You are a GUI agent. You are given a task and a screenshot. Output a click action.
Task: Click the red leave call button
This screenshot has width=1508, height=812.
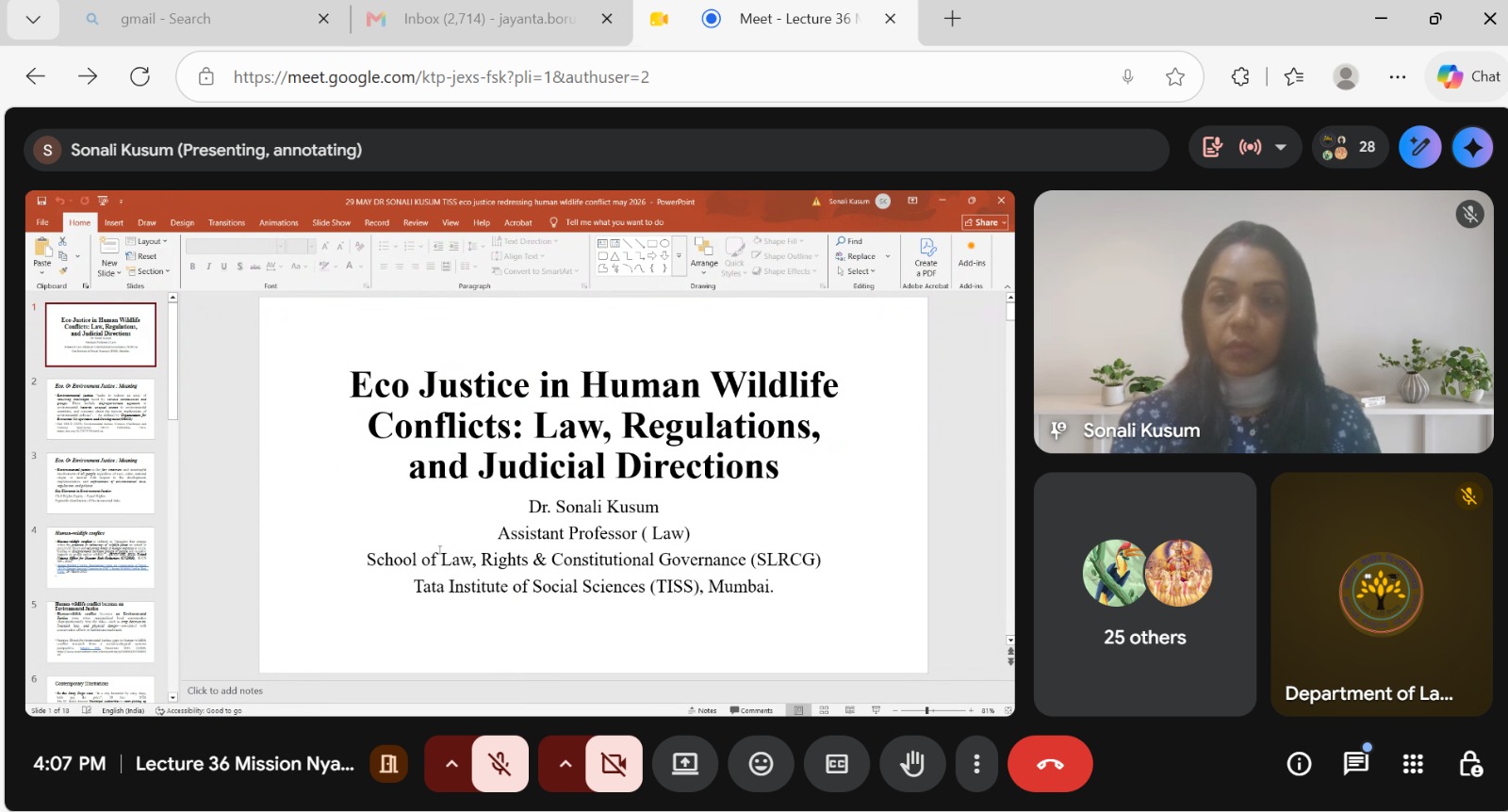[x=1050, y=764]
